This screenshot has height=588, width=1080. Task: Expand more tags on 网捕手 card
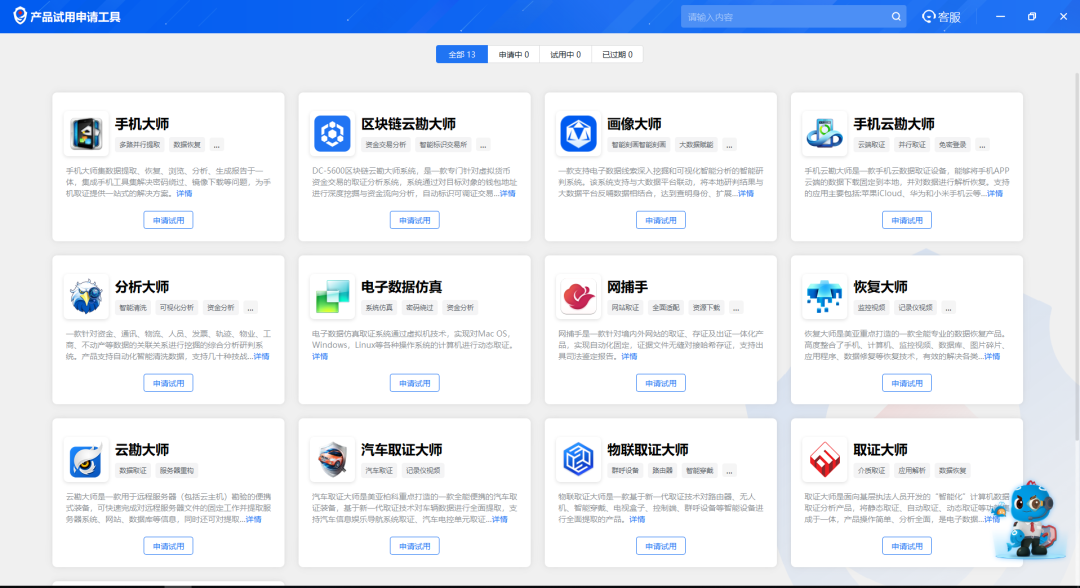pos(736,308)
